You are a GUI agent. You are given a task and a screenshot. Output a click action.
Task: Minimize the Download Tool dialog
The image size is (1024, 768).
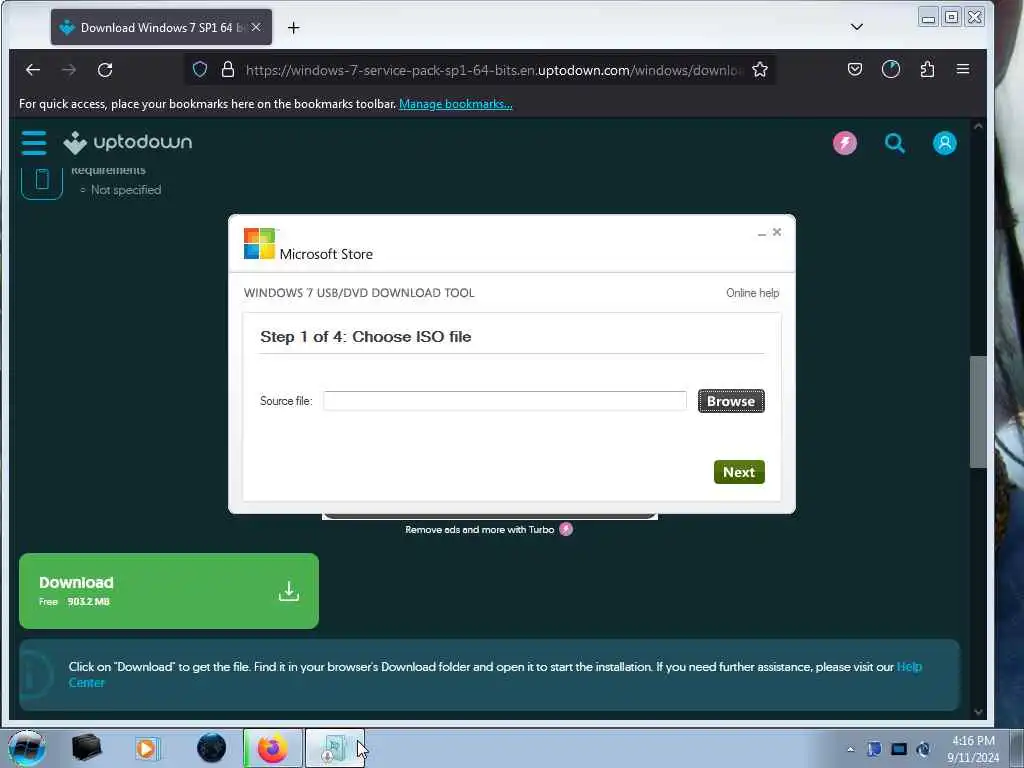point(761,232)
